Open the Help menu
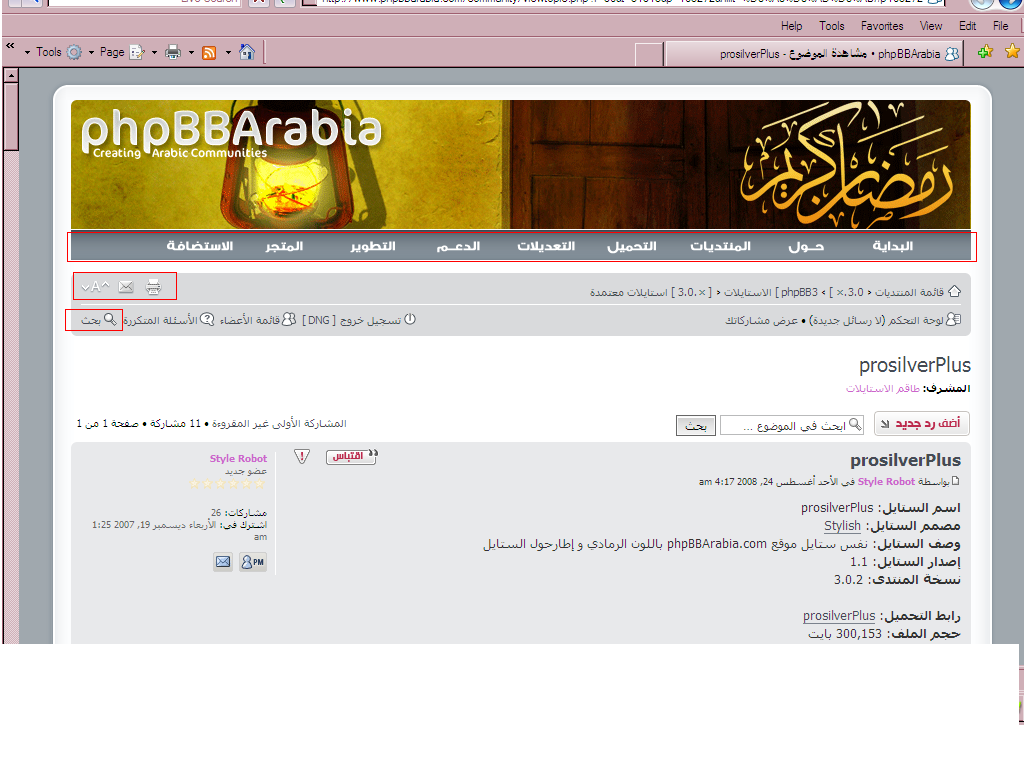This screenshot has height=768, width=1024. click(x=792, y=26)
